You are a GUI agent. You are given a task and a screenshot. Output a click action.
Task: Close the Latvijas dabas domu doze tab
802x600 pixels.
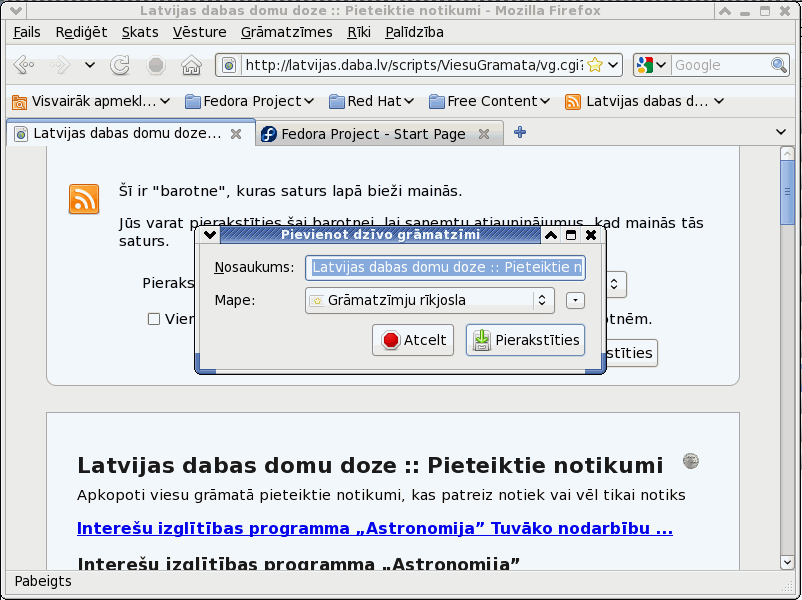[236, 134]
